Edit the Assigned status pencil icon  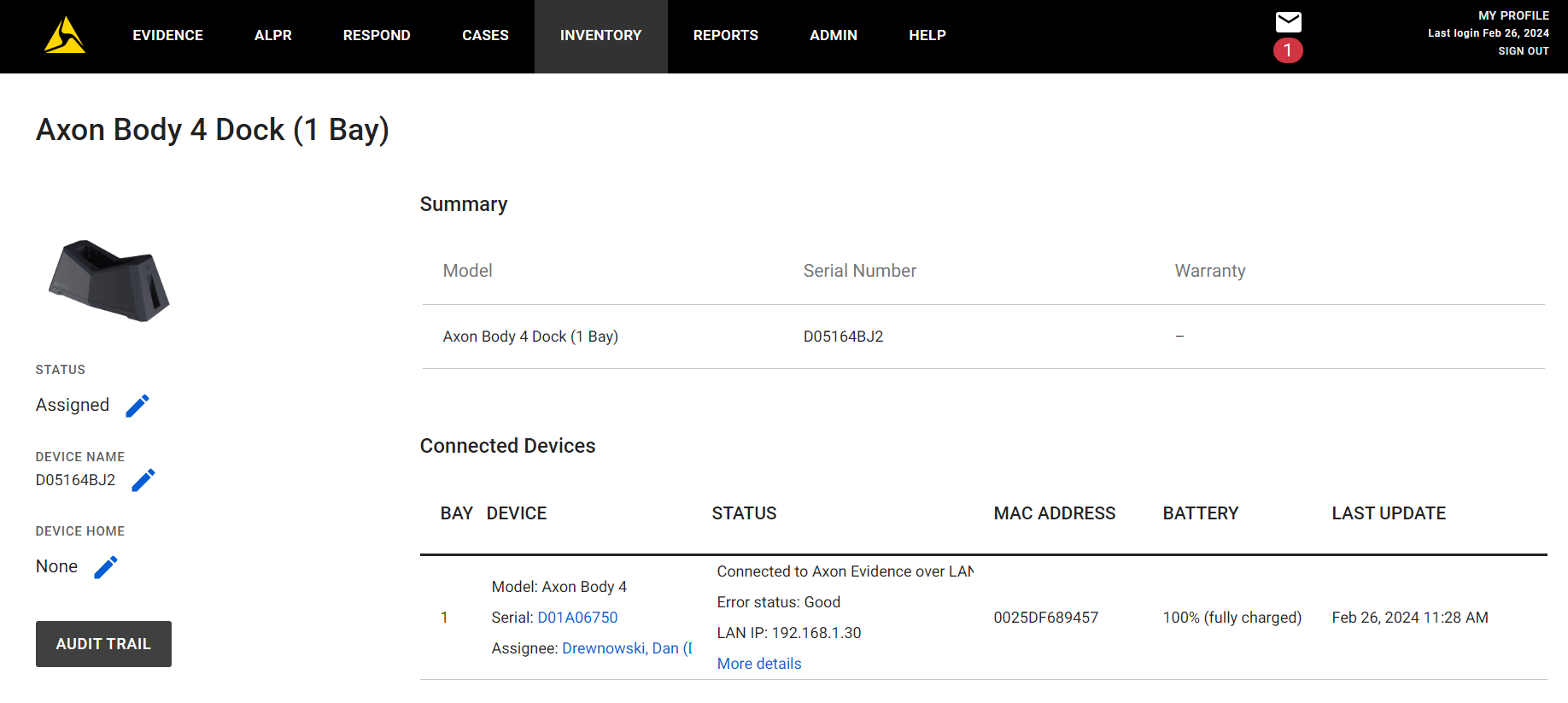point(137,406)
